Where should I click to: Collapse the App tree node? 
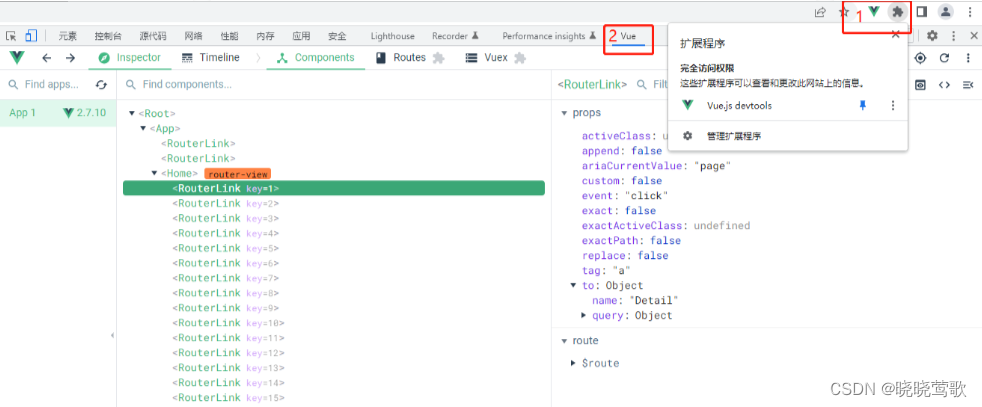(x=143, y=128)
